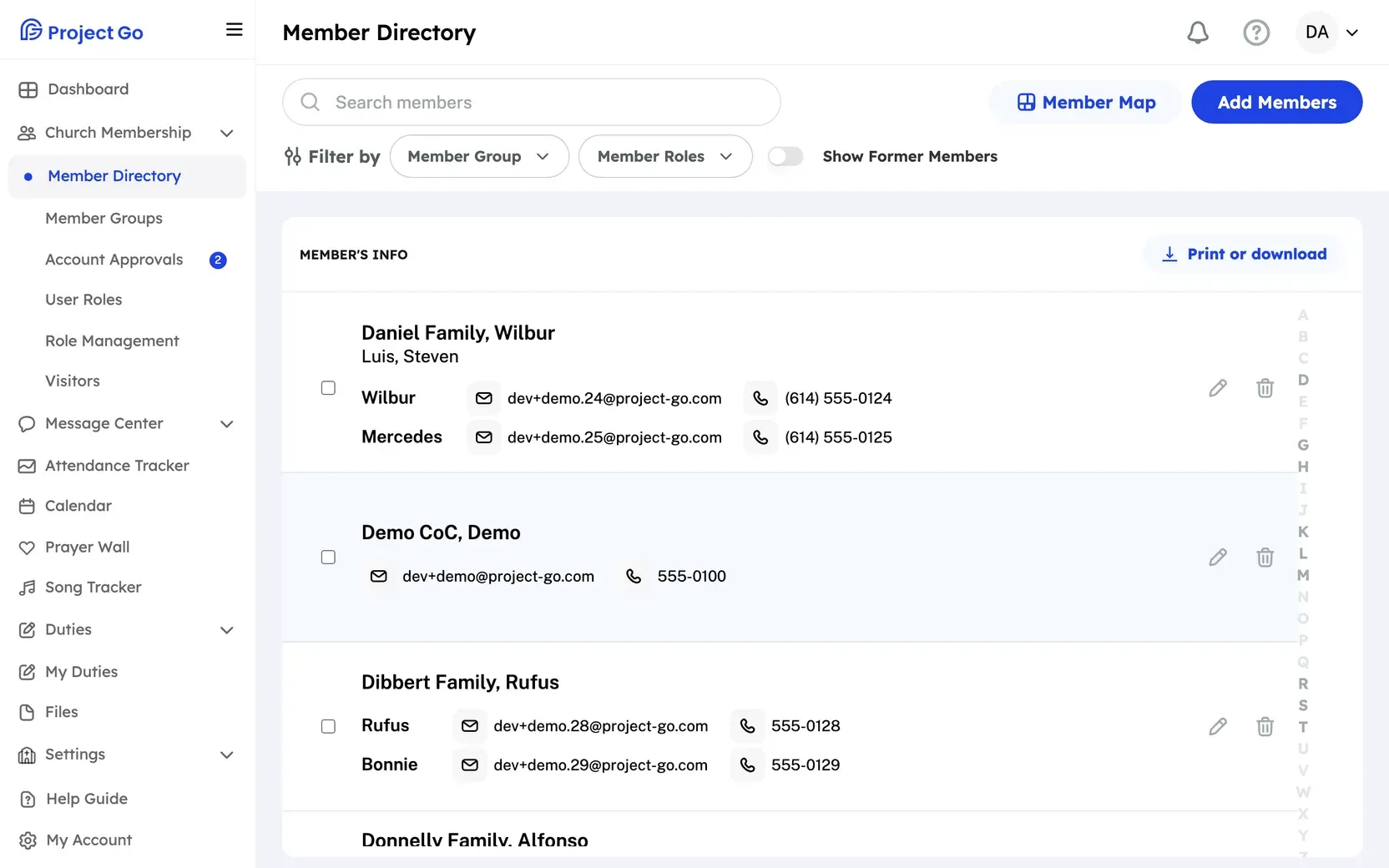Check the Daniel Family checkbox
This screenshot has height=868, width=1389.
pyautogui.click(x=328, y=388)
